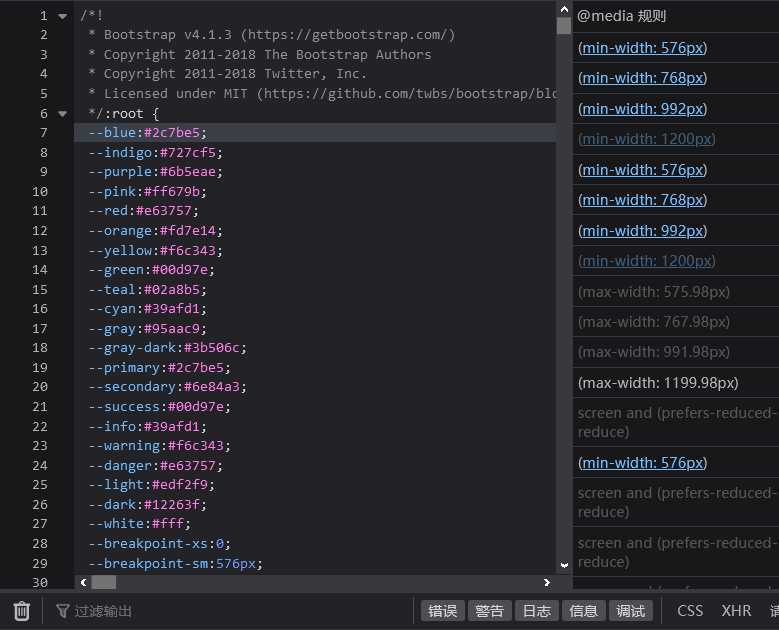Toggle the 调试 debug filter
This screenshot has width=779, height=630.
coord(630,611)
